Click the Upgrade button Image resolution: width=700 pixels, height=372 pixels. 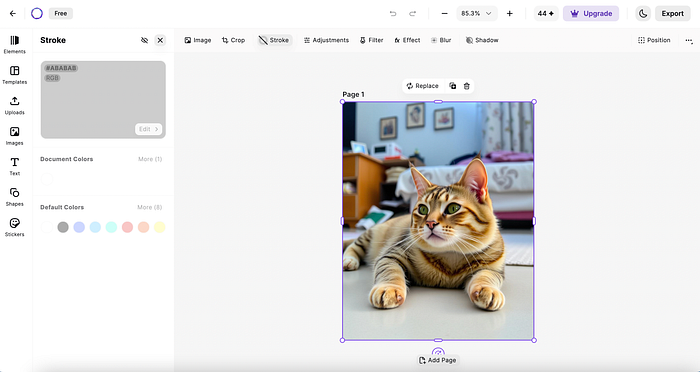point(591,13)
